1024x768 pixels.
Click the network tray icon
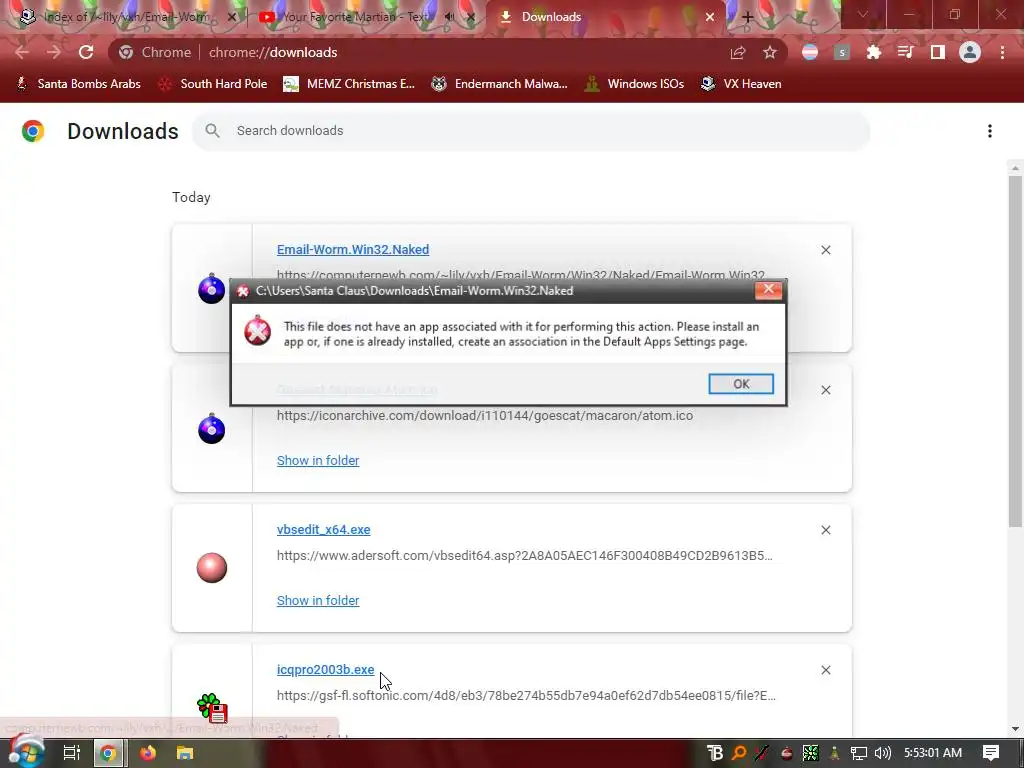(858, 753)
